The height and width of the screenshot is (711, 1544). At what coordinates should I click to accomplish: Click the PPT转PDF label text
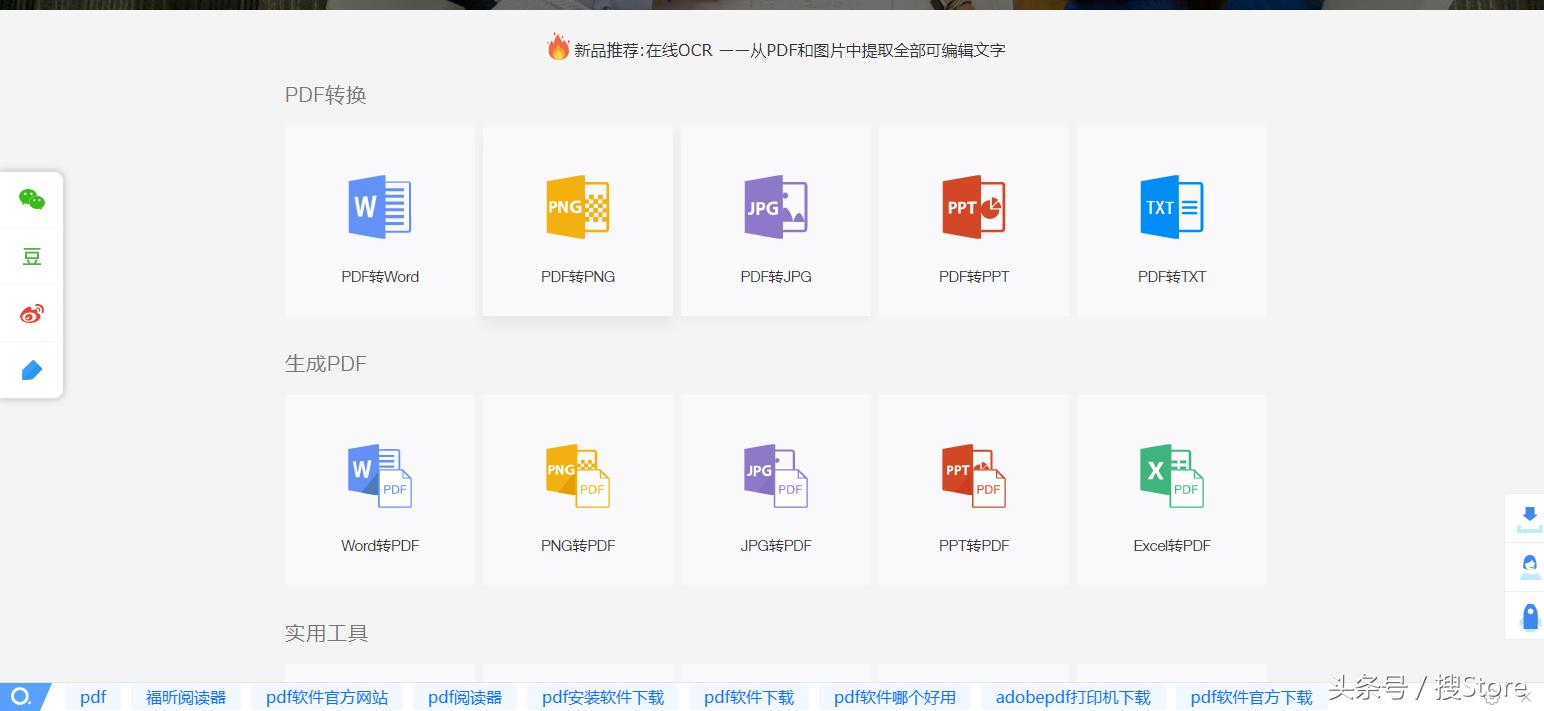pos(974,546)
